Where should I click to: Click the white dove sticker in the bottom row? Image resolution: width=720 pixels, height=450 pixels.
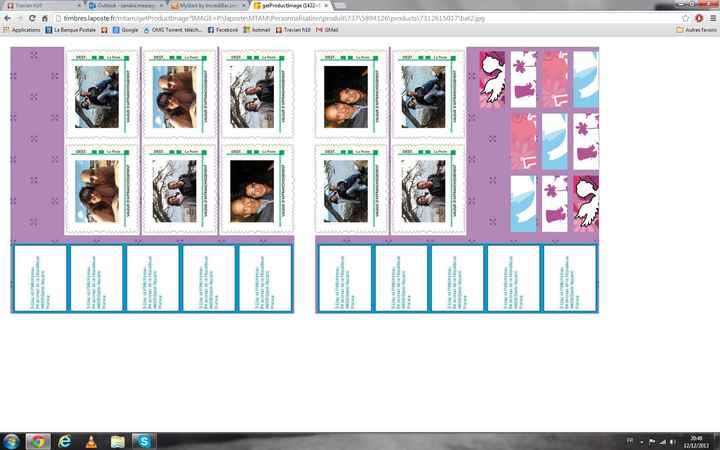586,203
